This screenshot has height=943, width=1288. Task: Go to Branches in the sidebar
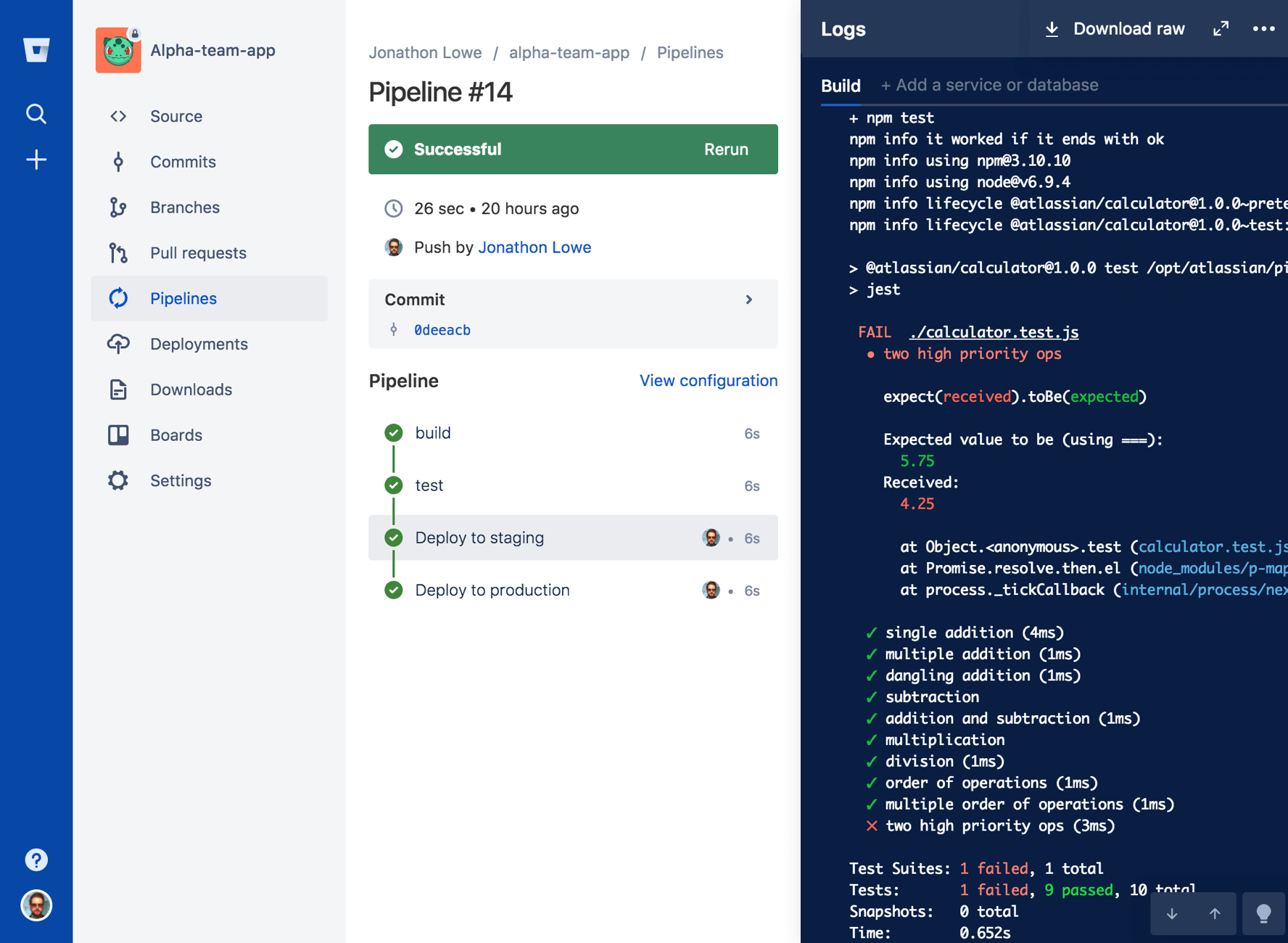(x=210, y=207)
